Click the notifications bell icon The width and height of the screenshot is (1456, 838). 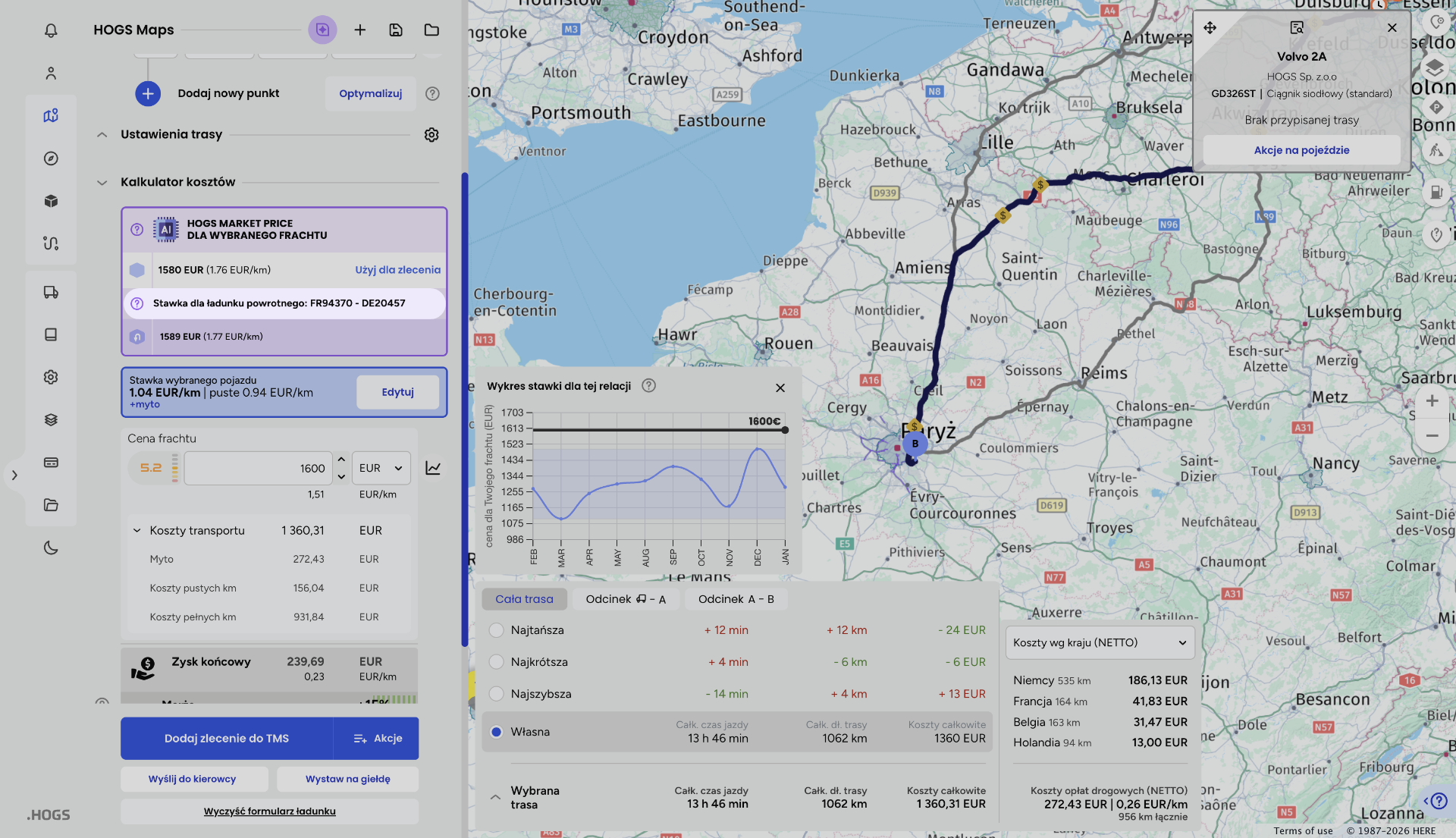[x=51, y=30]
